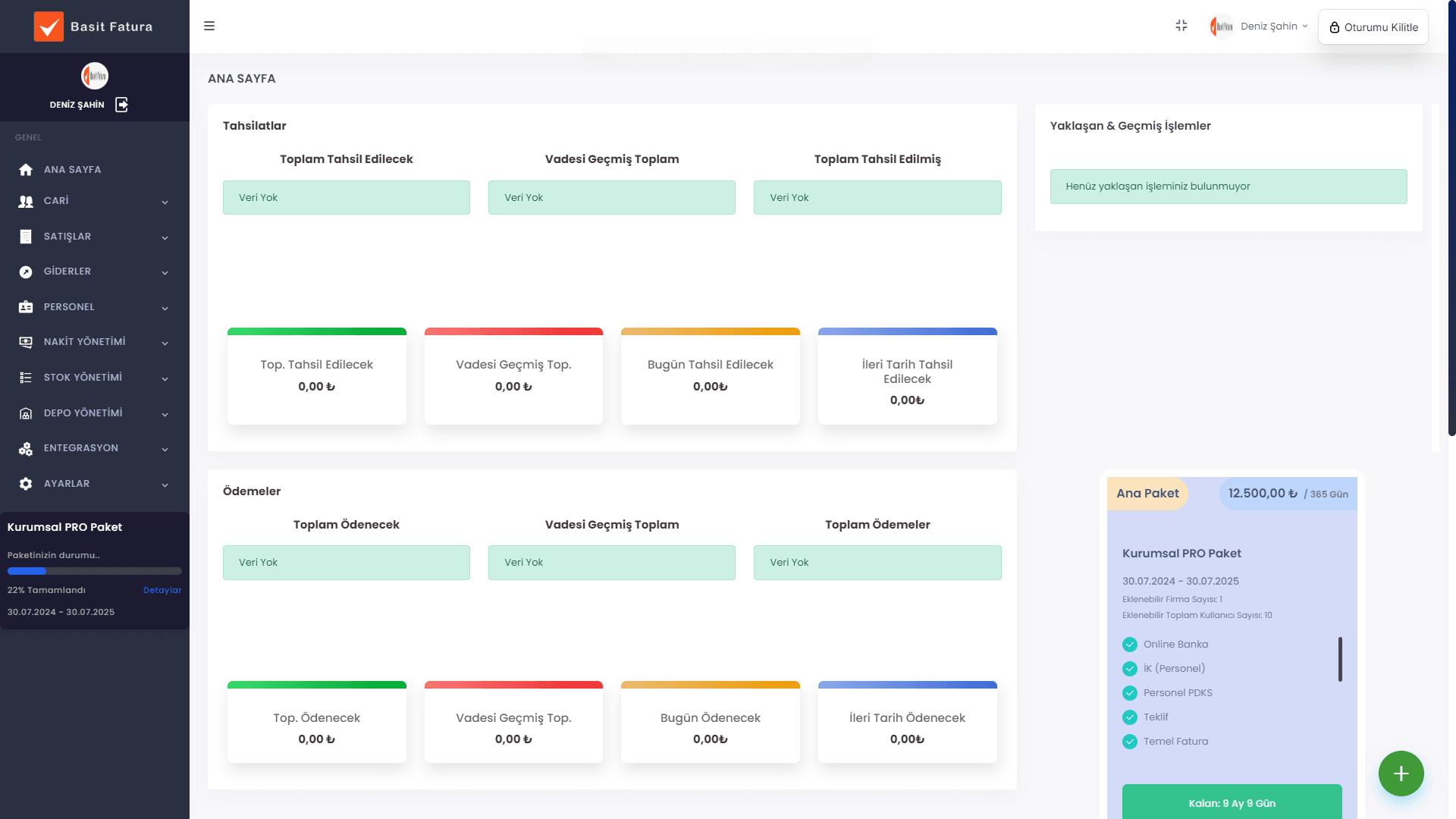Viewport: 1456px width, 819px height.
Task: Expand the Ayarlar chevron
Action: click(165, 485)
